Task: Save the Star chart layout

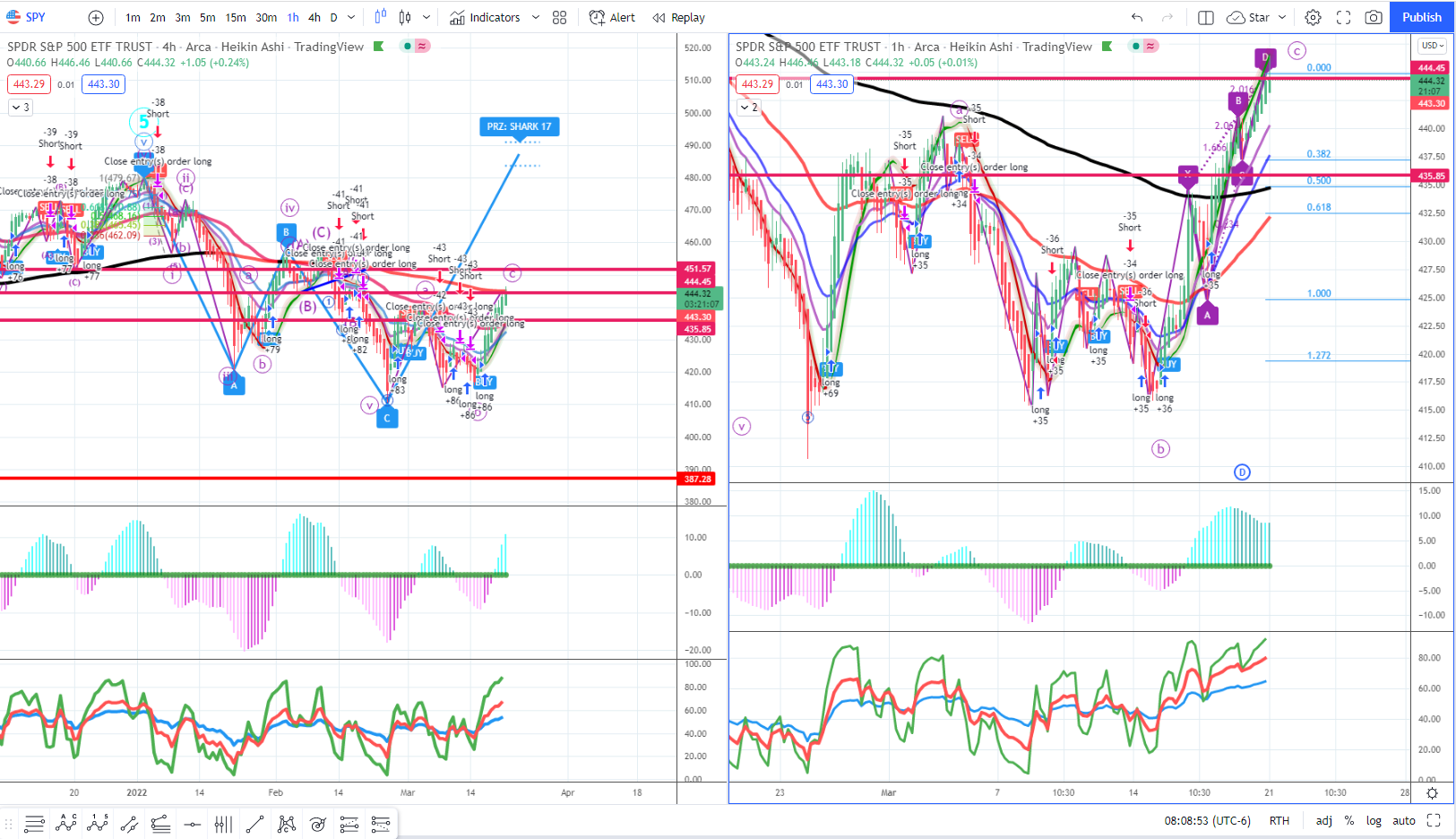Action: [1248, 17]
